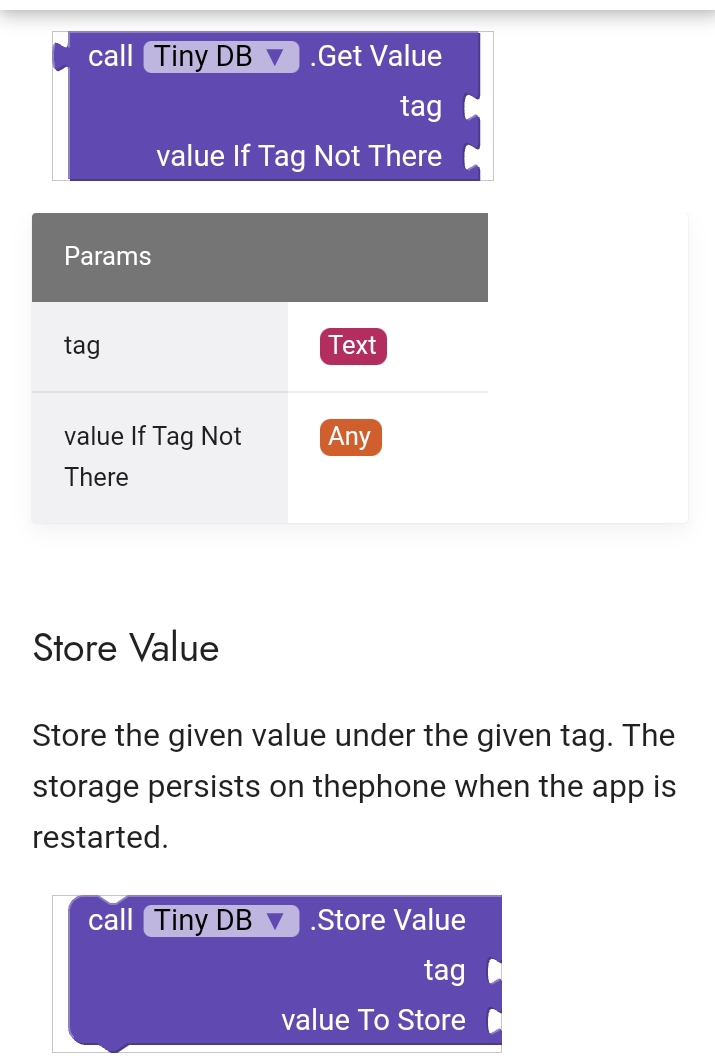Click the Store Value description paragraph
This screenshot has width=715, height=1056.
pyautogui.click(x=354, y=786)
